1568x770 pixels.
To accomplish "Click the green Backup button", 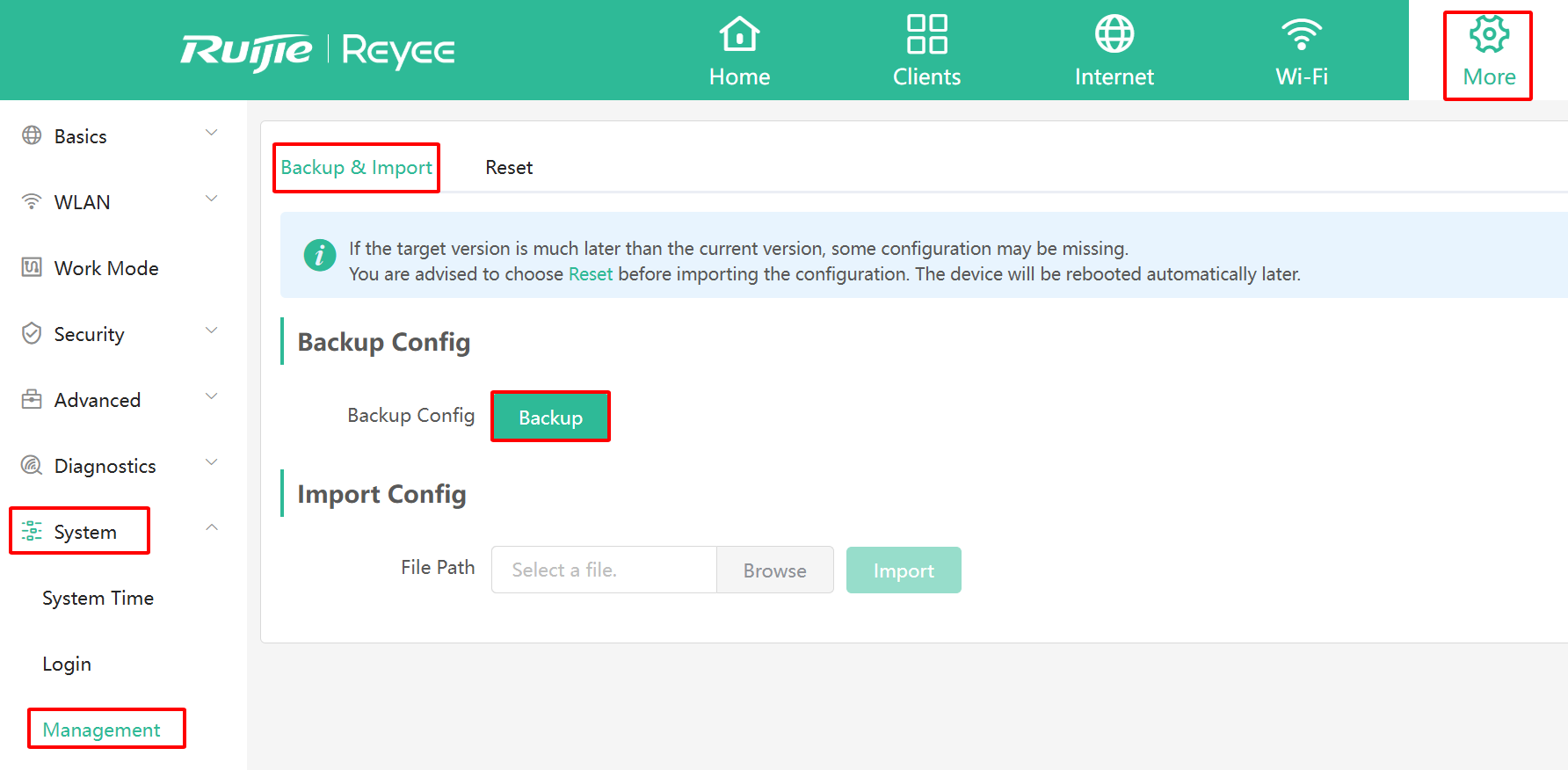I will 550,417.
